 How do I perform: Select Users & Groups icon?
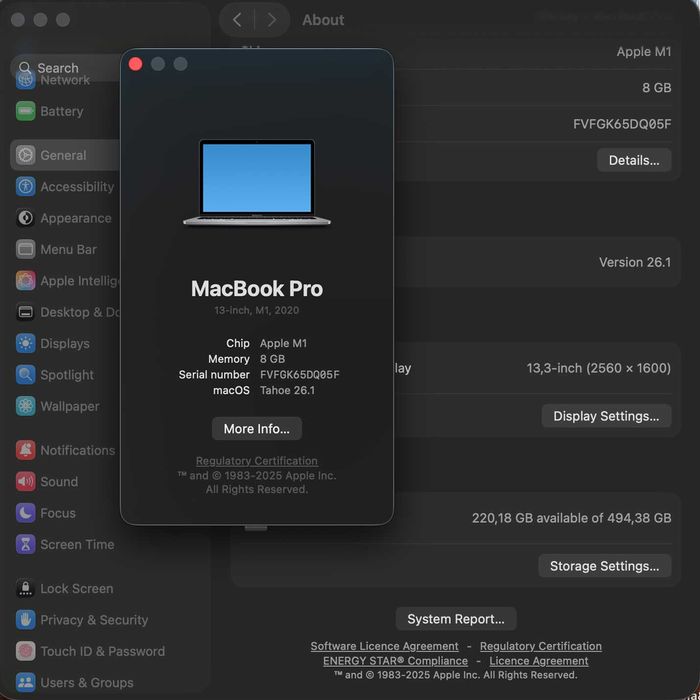[25, 682]
